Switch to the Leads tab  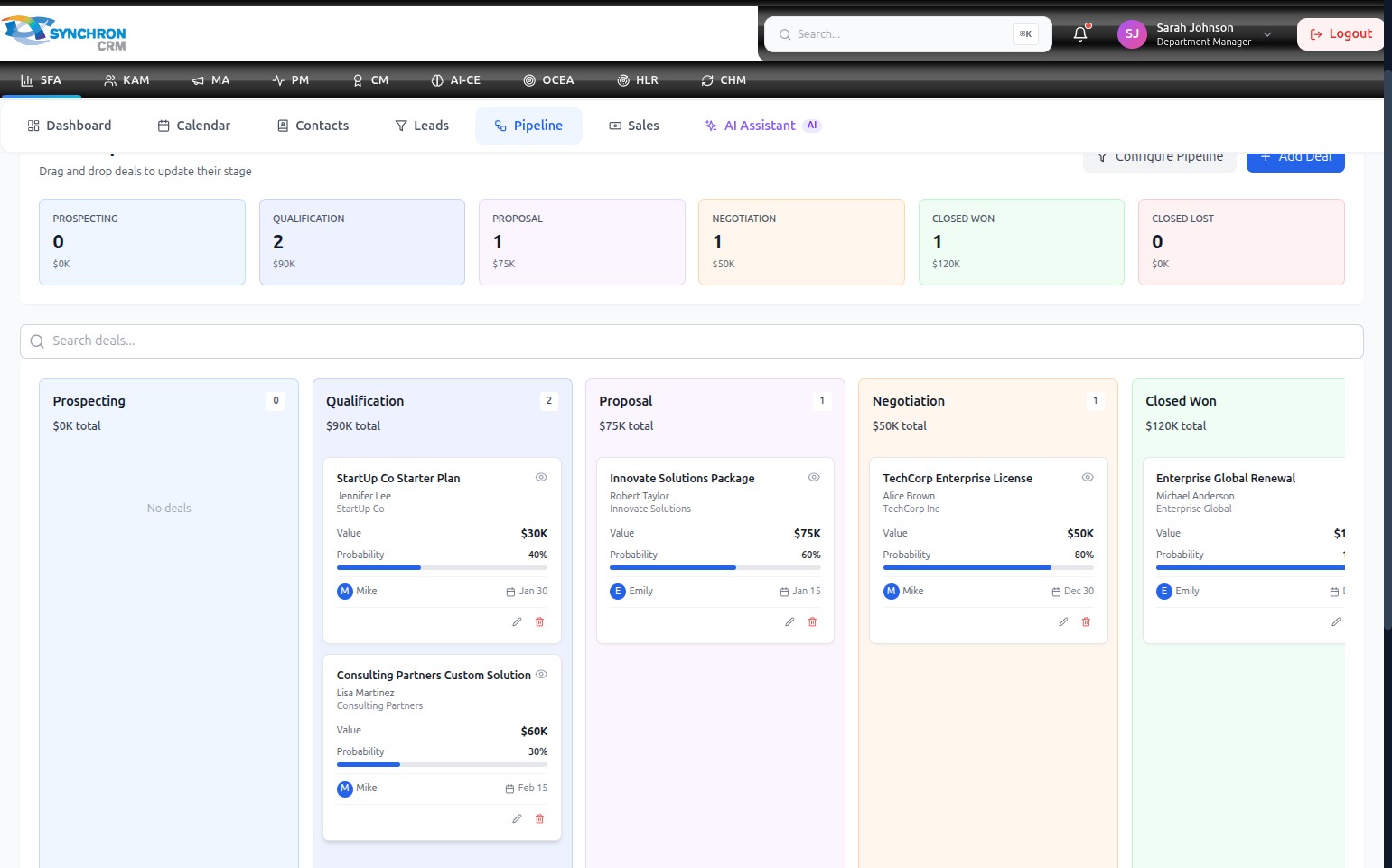coord(422,126)
